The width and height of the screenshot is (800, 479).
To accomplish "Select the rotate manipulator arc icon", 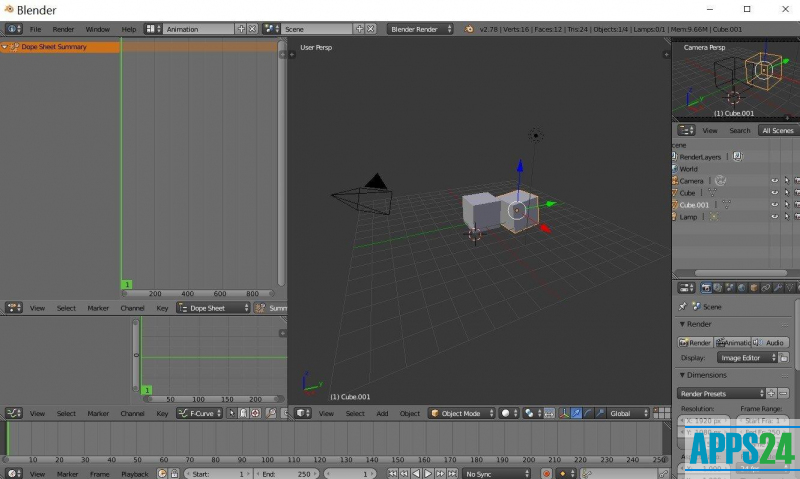I will 588,413.
